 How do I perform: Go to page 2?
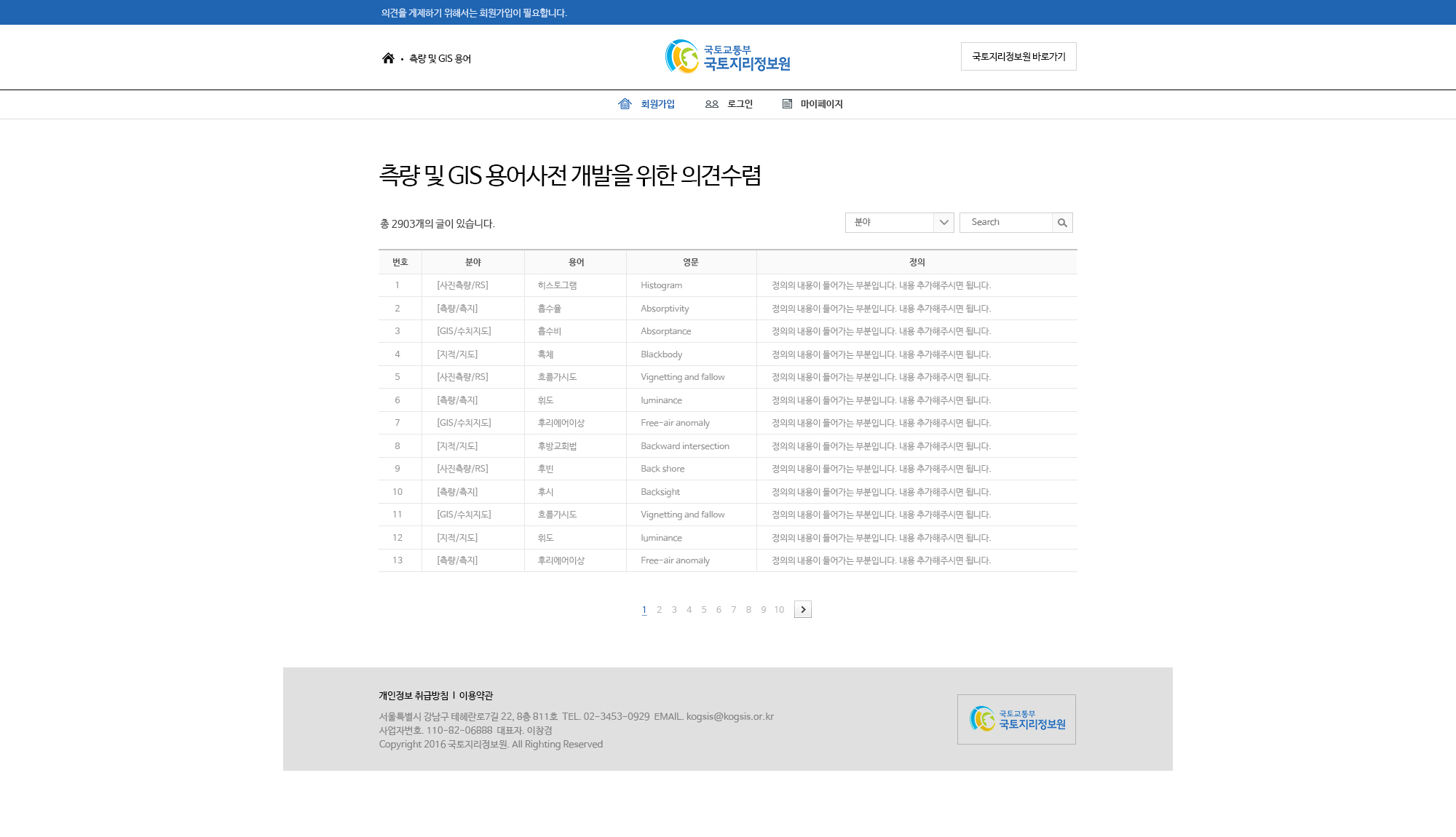tap(659, 610)
